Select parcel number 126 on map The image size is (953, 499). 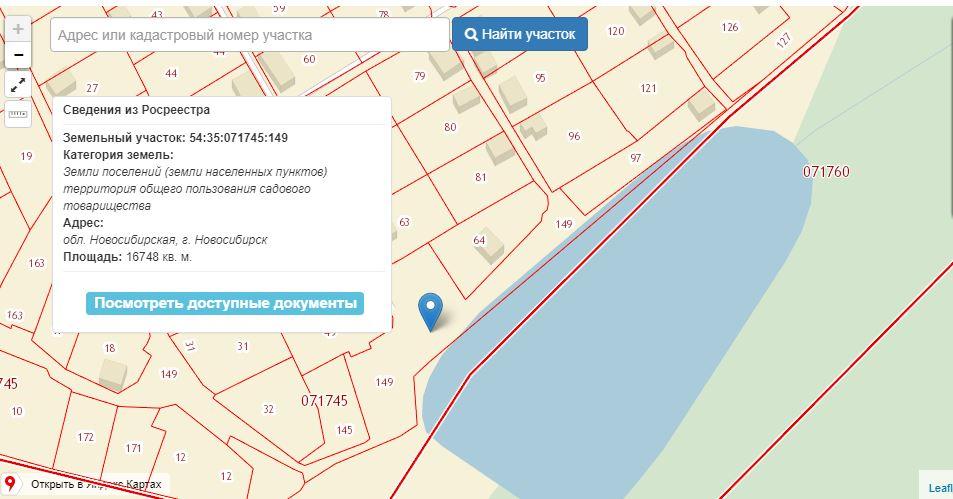click(729, 27)
